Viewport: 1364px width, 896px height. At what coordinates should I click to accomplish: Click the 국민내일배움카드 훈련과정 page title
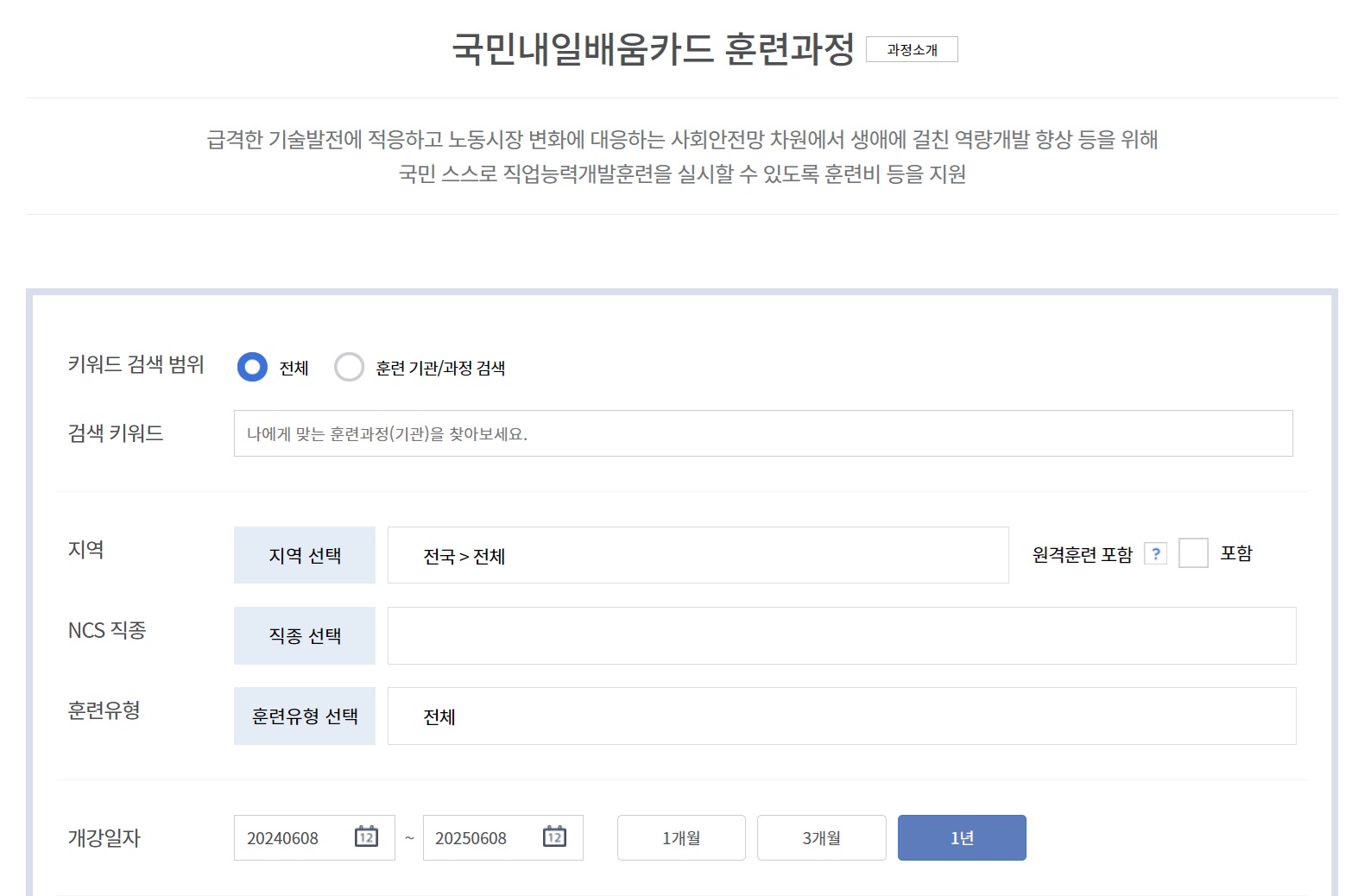(x=654, y=49)
